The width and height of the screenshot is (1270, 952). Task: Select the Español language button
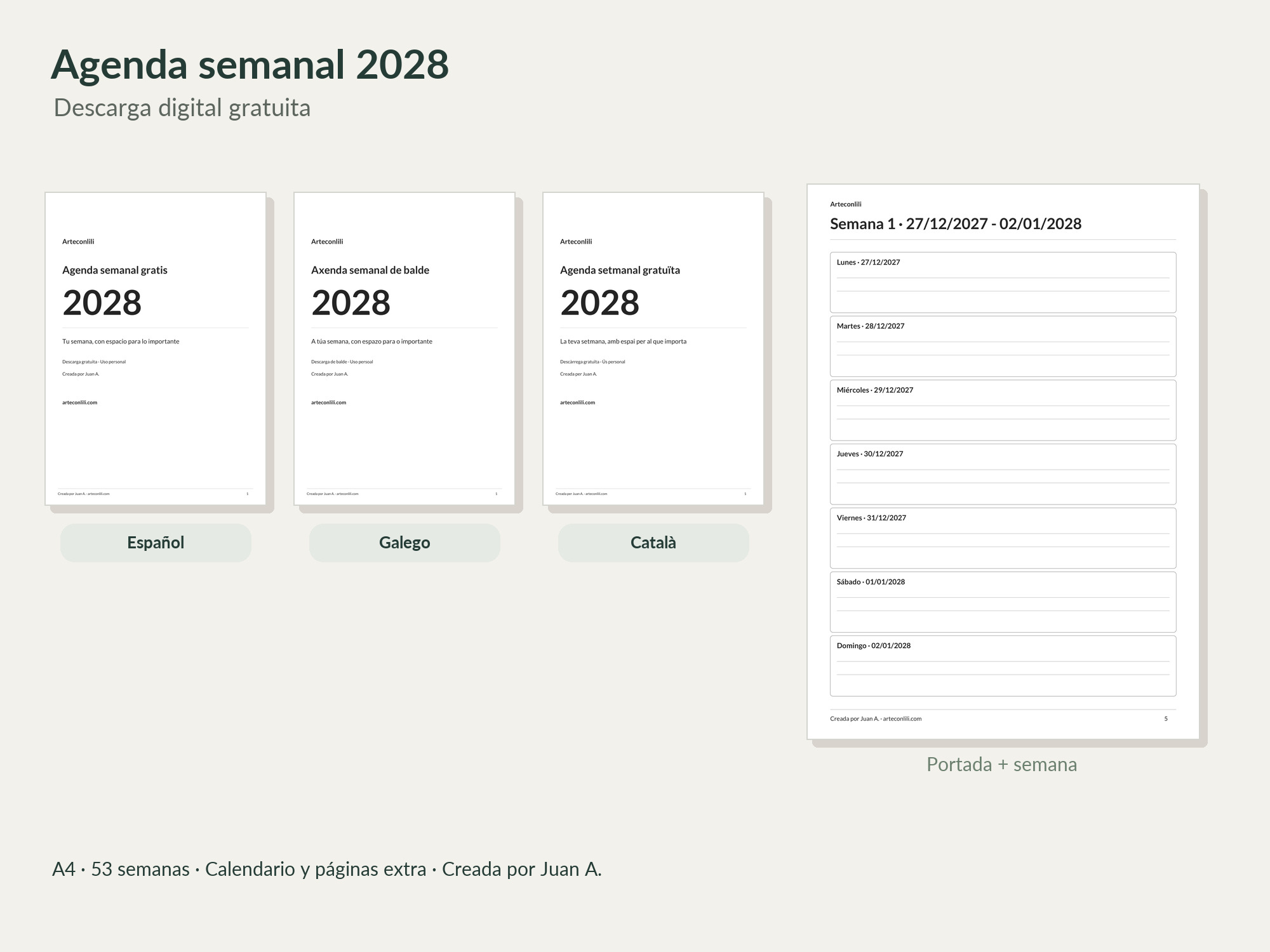[156, 543]
